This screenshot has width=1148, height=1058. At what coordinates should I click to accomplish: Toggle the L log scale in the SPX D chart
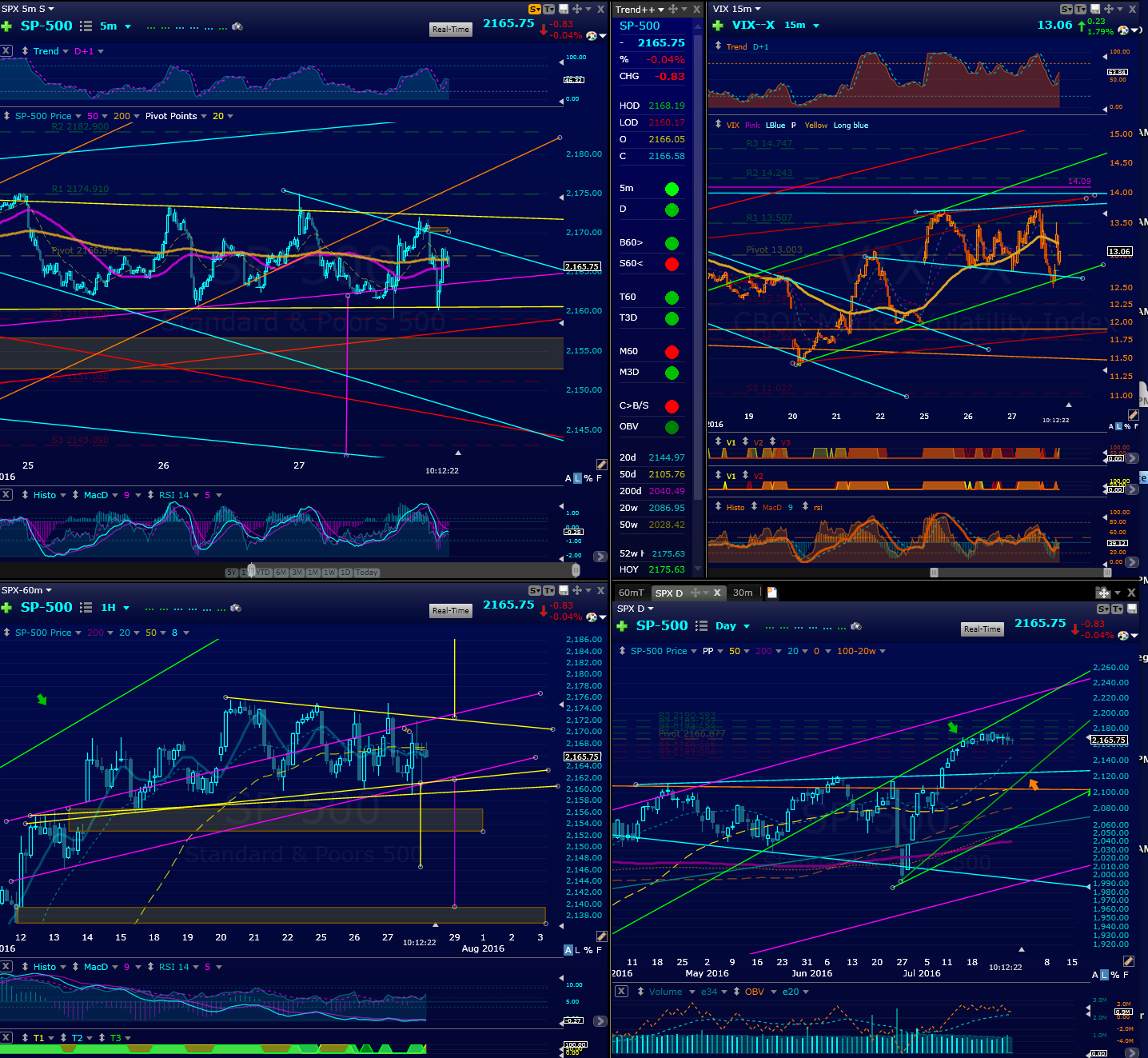pos(1105,975)
